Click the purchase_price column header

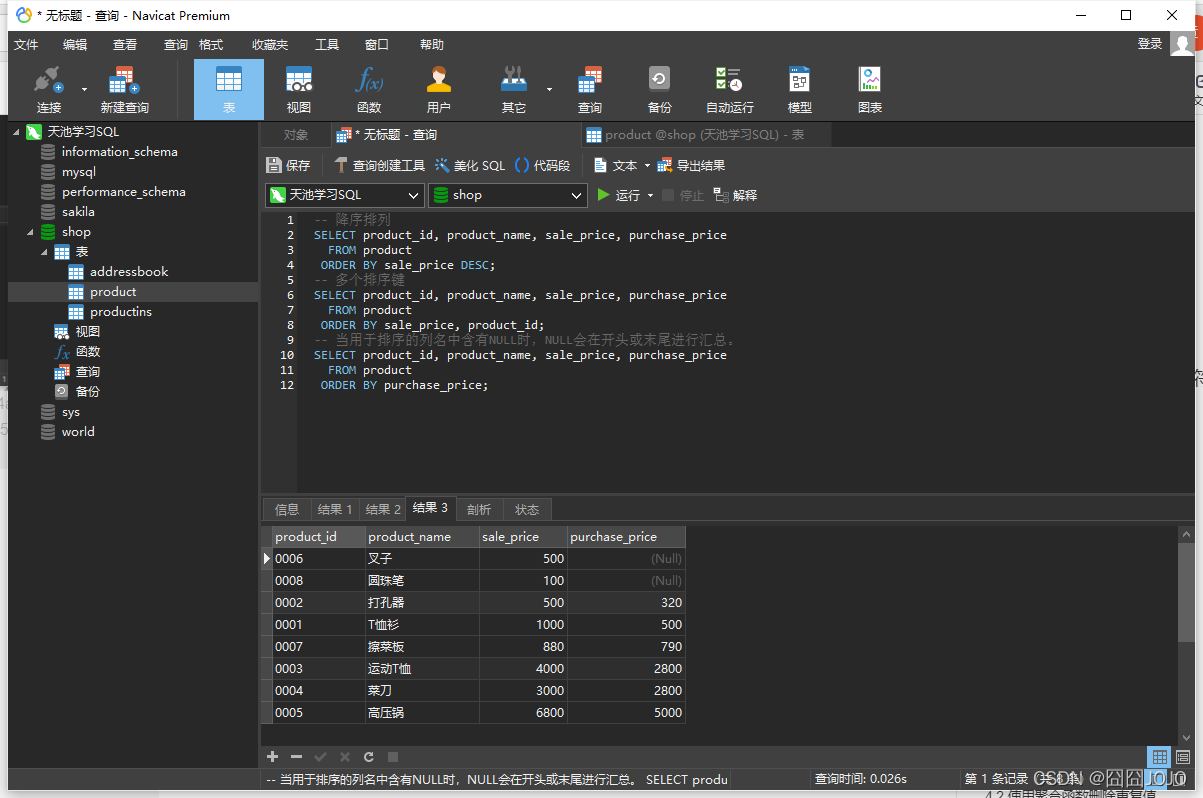click(626, 537)
